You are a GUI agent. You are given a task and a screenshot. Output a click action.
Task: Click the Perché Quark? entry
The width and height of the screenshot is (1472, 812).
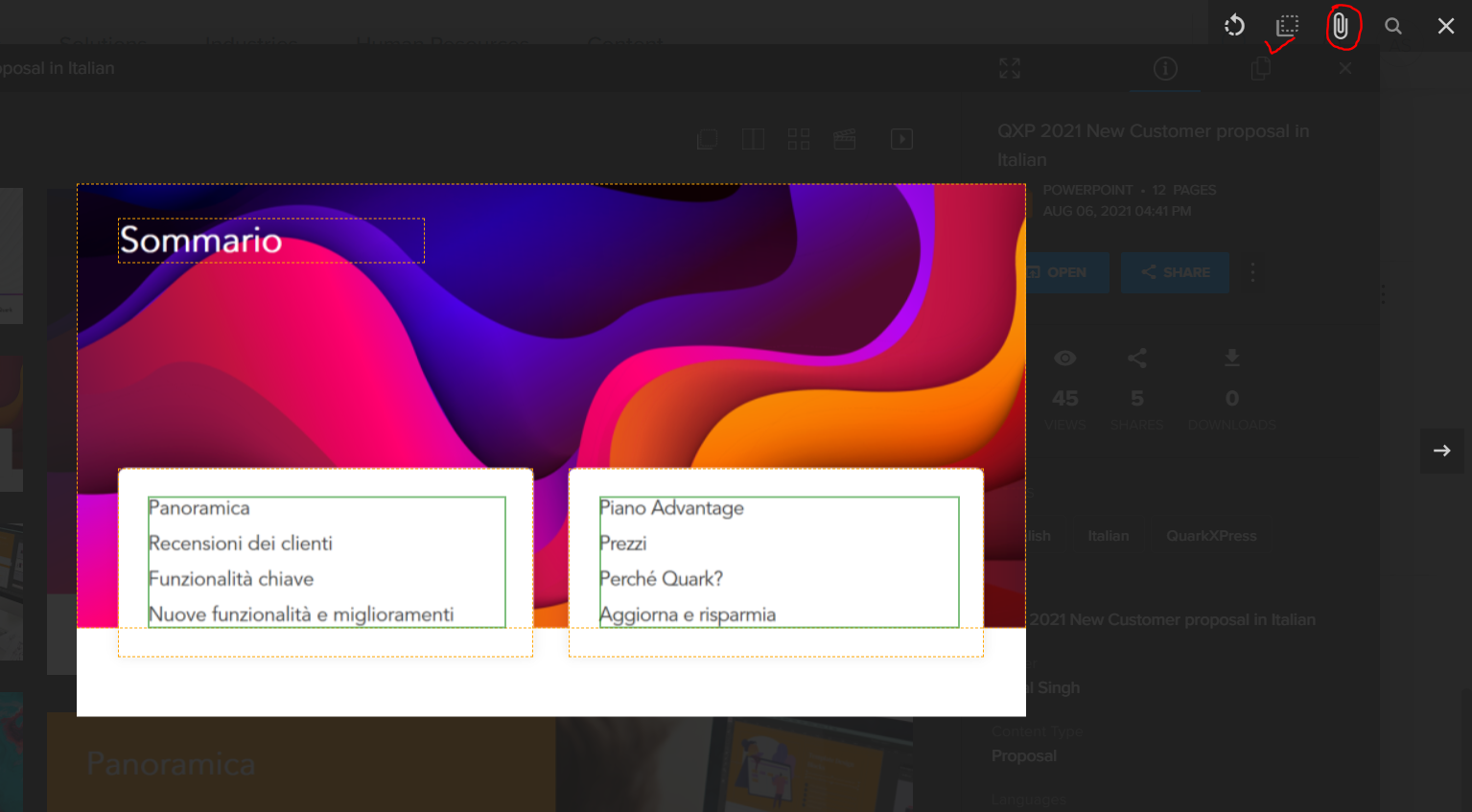661,579
